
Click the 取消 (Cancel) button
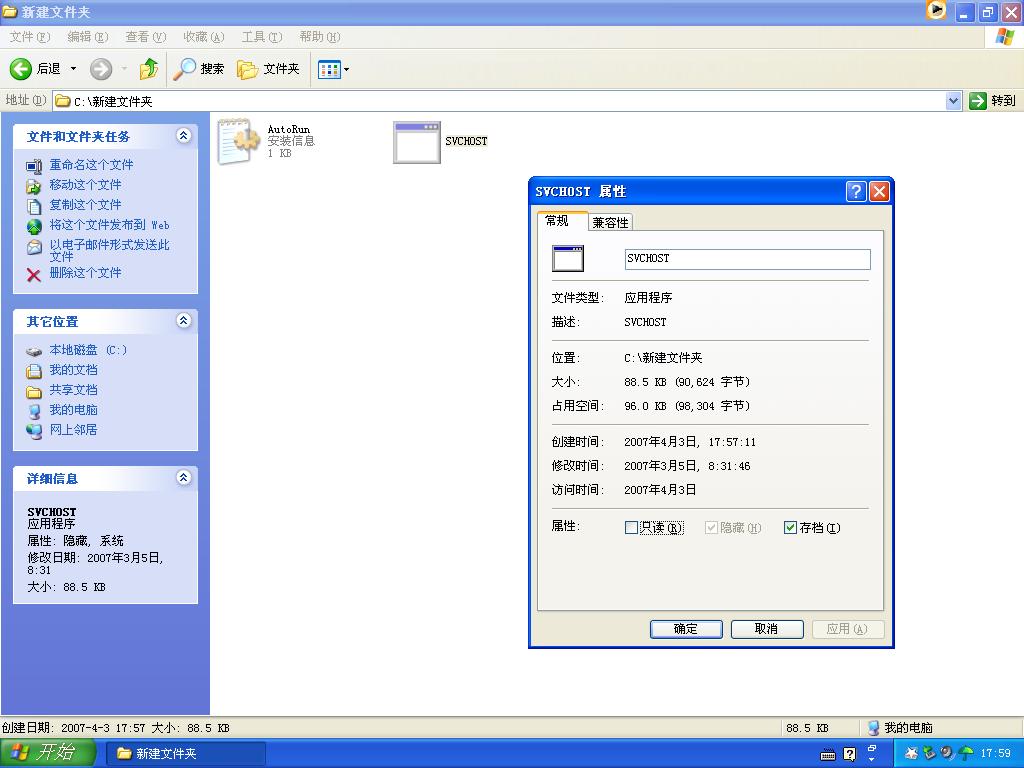coord(767,629)
